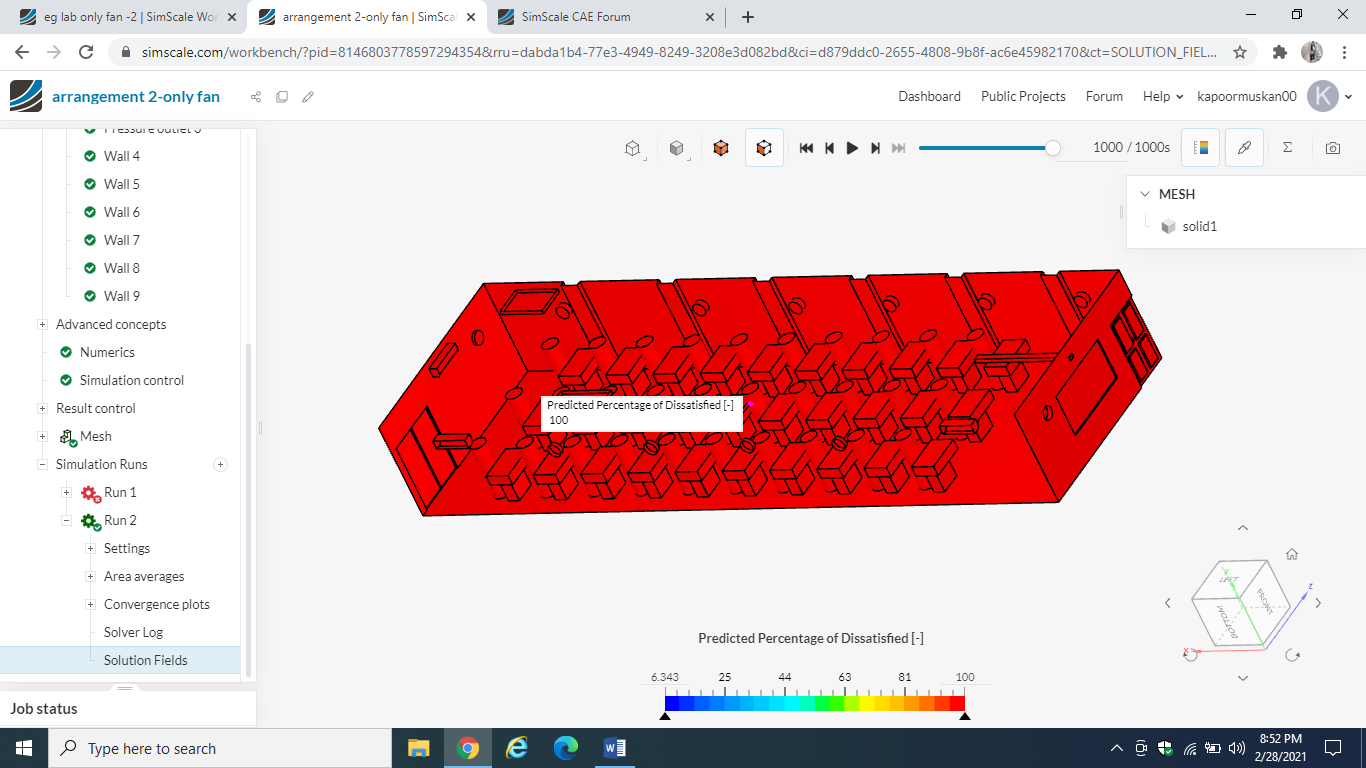
Task: Click the red swatch on the color legend
Action: click(x=957, y=703)
